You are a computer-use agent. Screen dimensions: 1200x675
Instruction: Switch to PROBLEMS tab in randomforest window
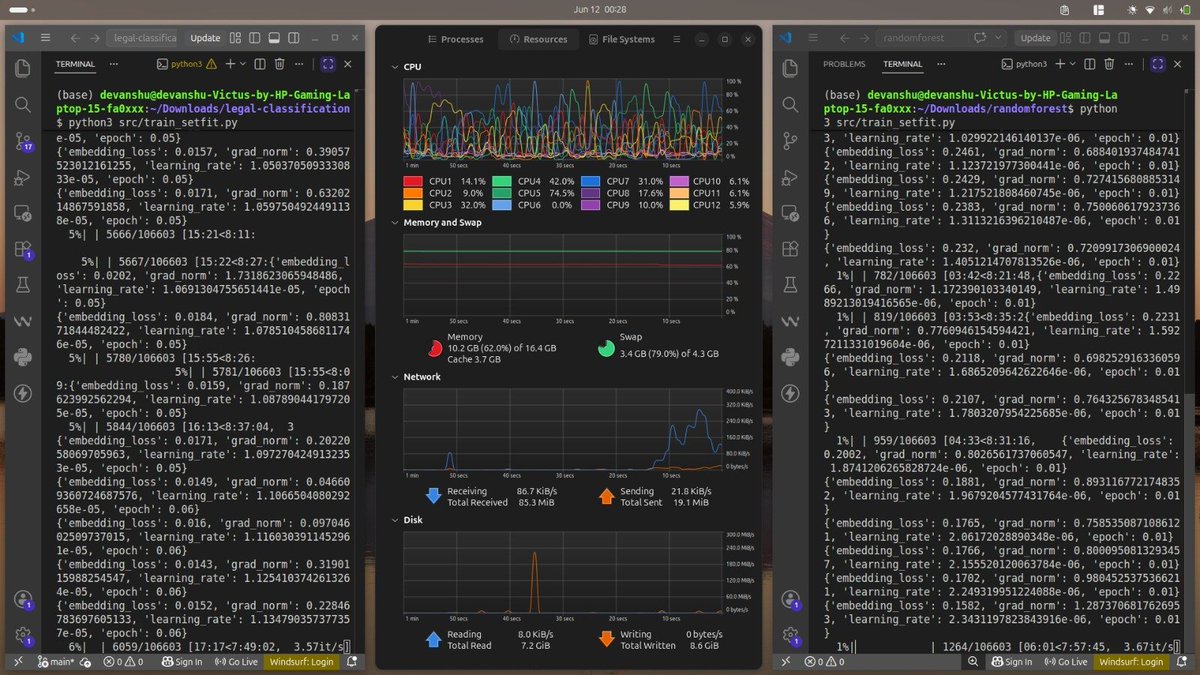tap(844, 64)
